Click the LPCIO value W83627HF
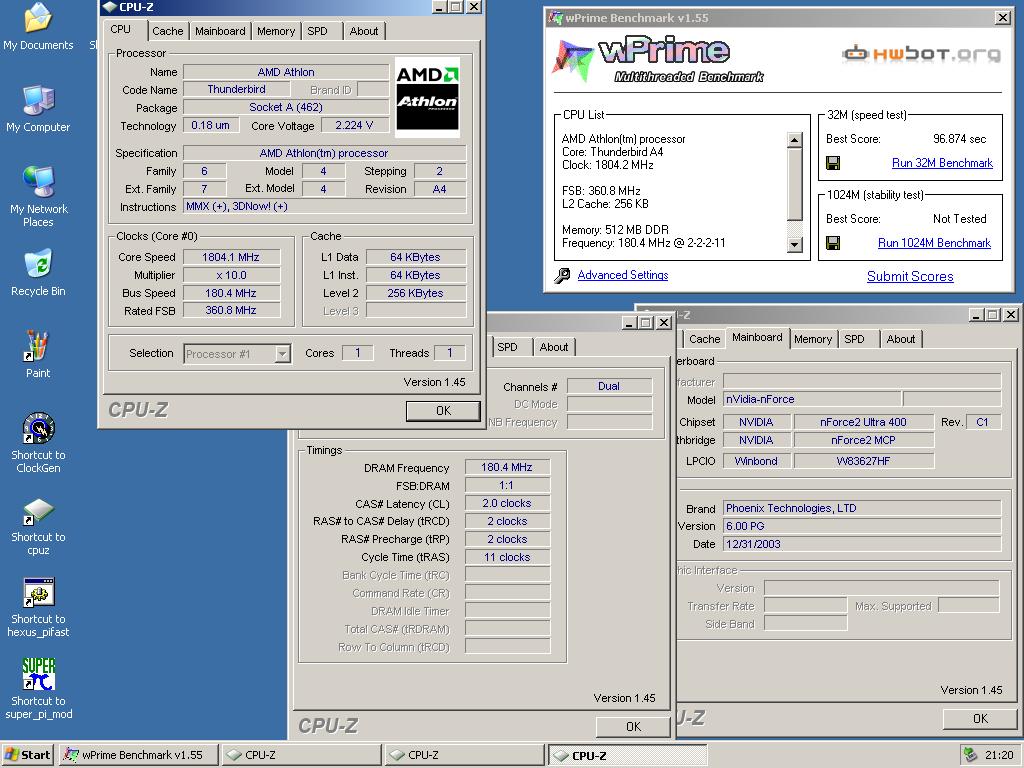Image resolution: width=1024 pixels, height=768 pixels. coord(863,461)
